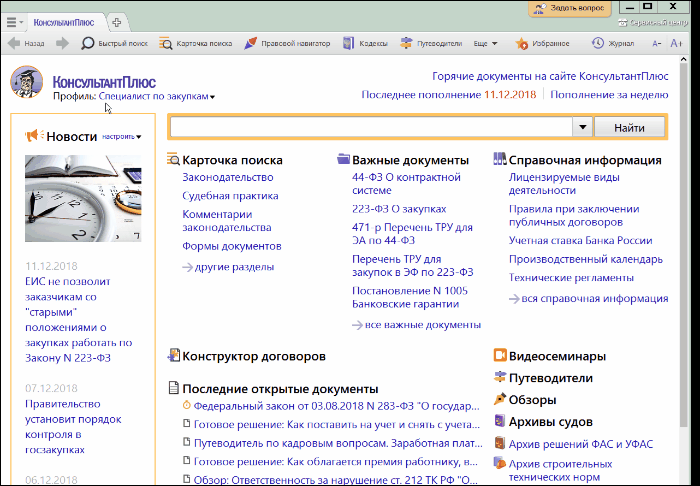
Task: Open news about ЕИС and Закон 223-ФЗ
Action: (x=79, y=320)
